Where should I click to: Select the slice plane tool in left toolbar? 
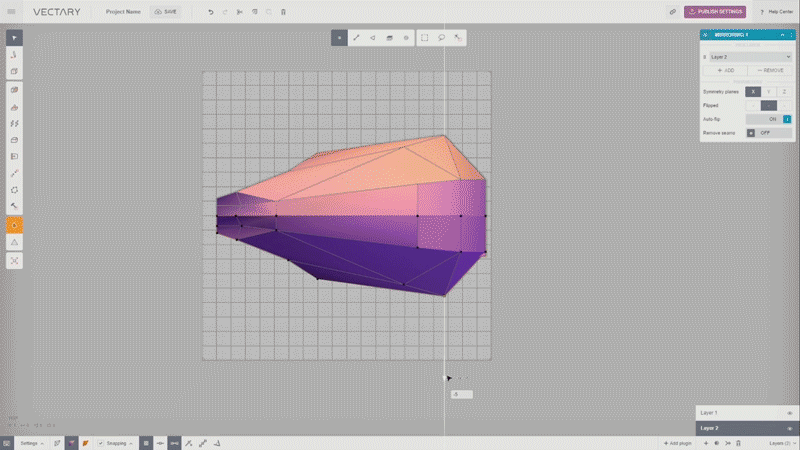(14, 157)
